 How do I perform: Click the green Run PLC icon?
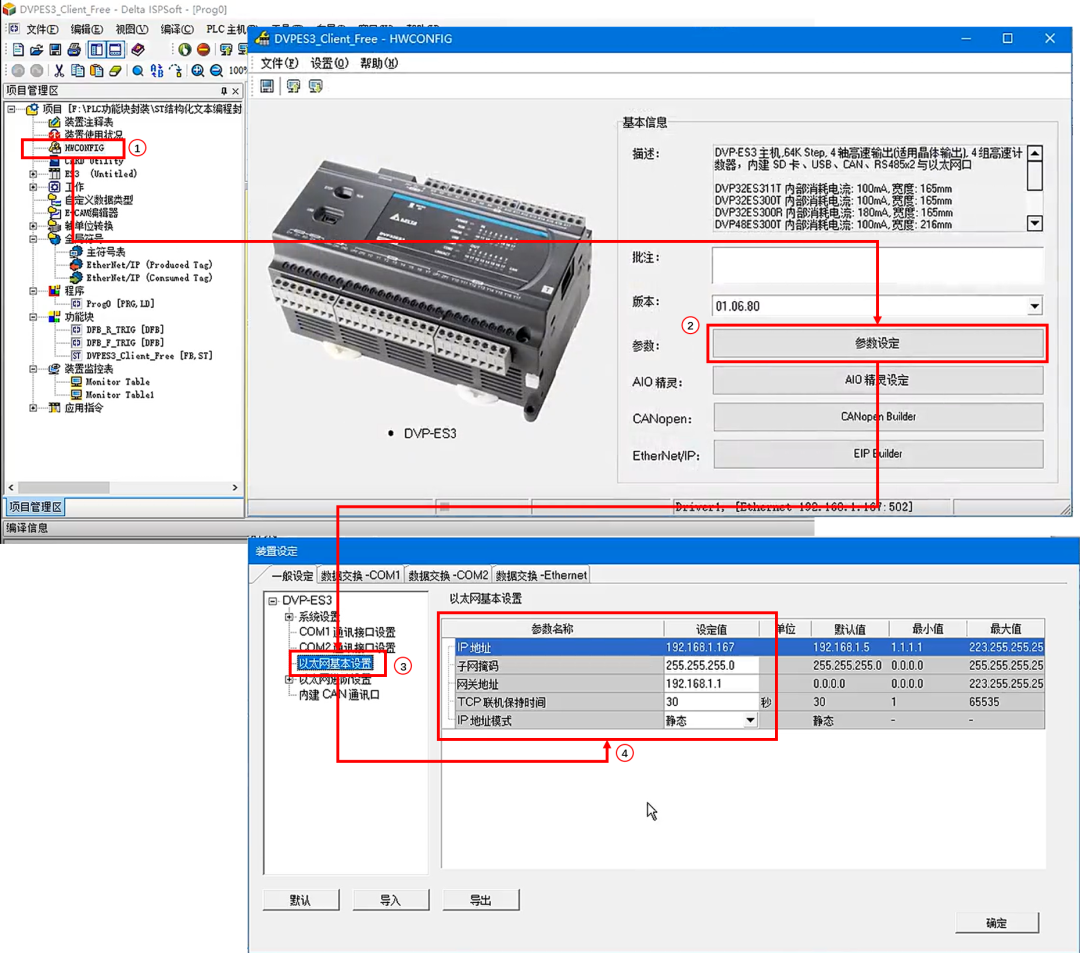pyautogui.click(x=185, y=50)
